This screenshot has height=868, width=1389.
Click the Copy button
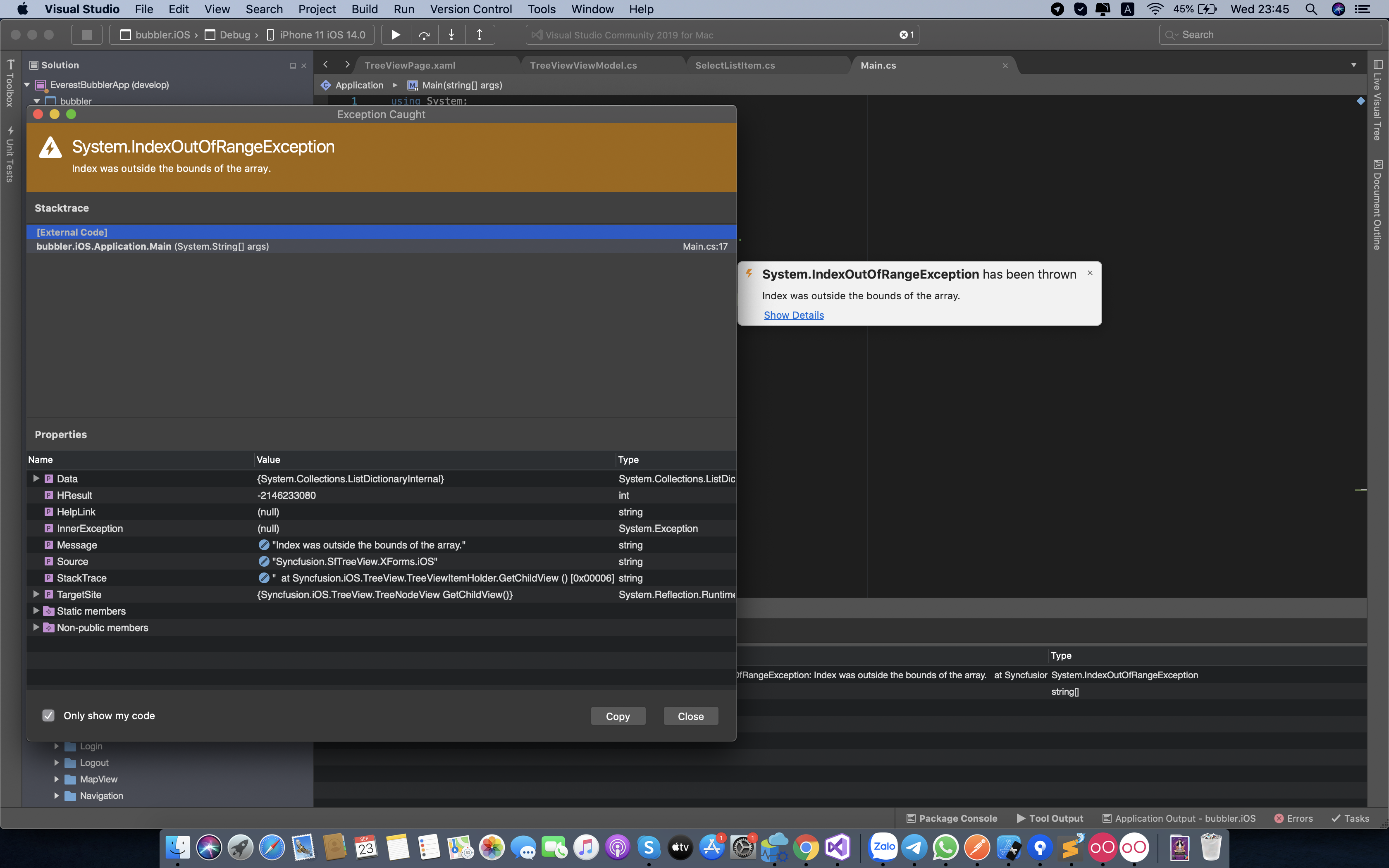pos(618,716)
